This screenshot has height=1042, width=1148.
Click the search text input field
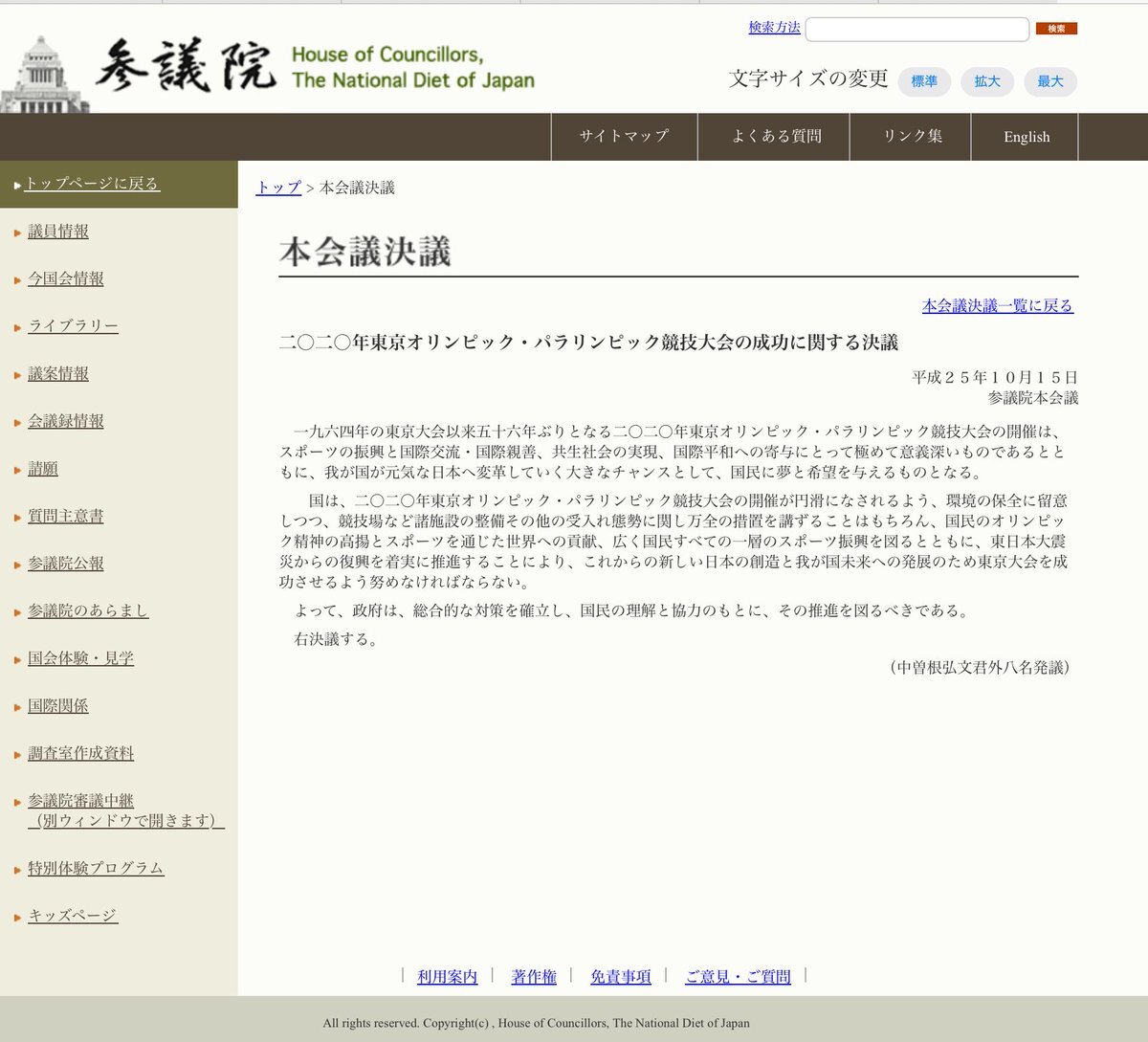(x=916, y=30)
